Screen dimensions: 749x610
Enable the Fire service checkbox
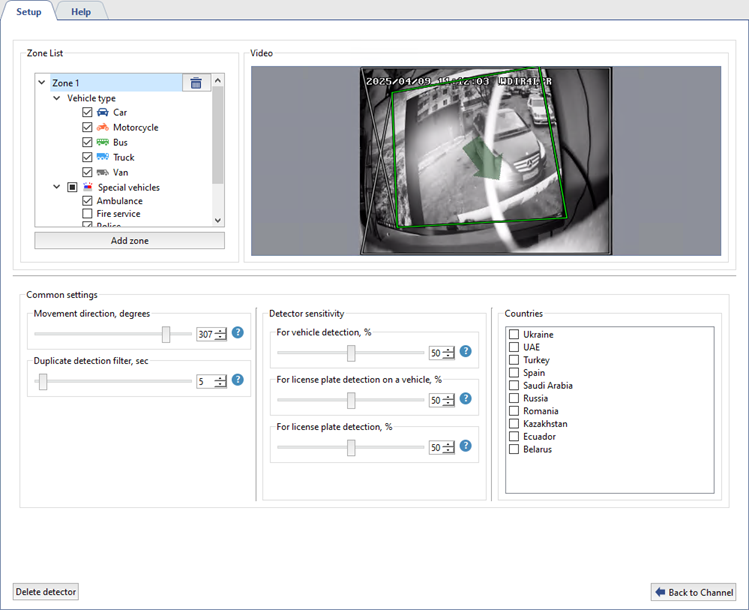point(88,214)
